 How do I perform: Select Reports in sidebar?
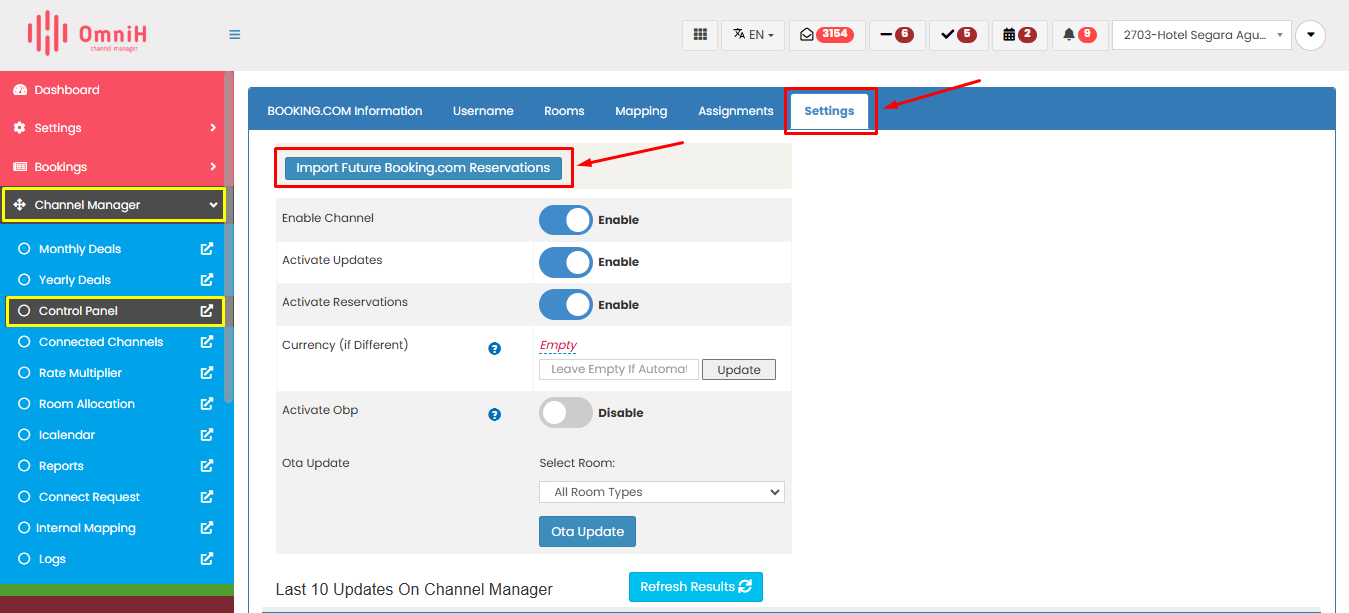click(x=61, y=466)
